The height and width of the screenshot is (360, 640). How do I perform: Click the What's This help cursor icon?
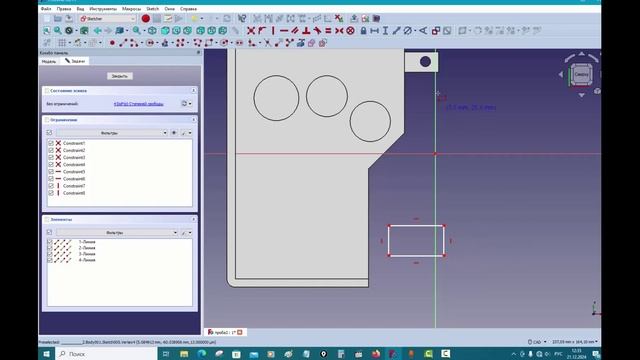click(242, 19)
